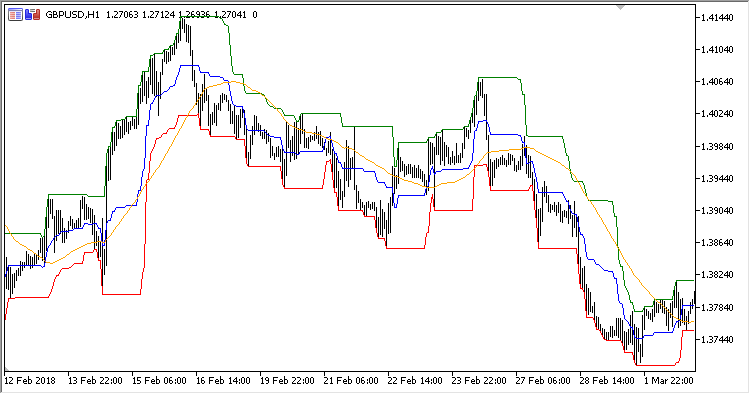Click the 12 Feb 2018 date label
Screen dimensions: 750x394
30,381
